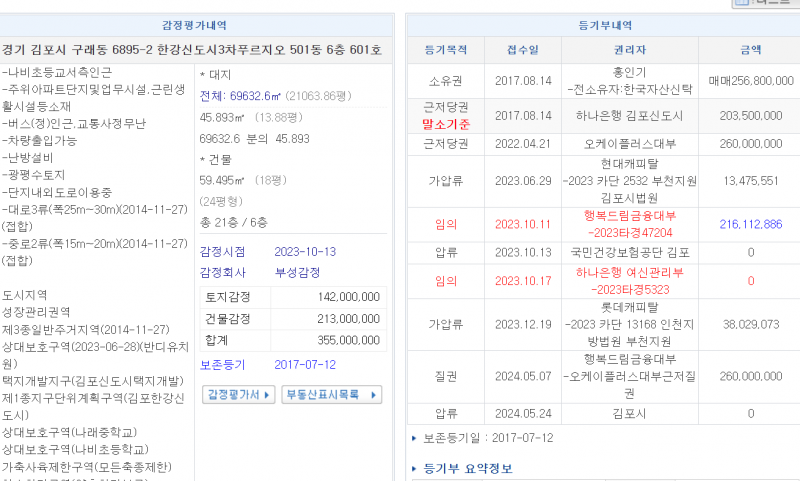800x481 pixels.
Task: Click the 금액 column header
Action: click(x=750, y=49)
